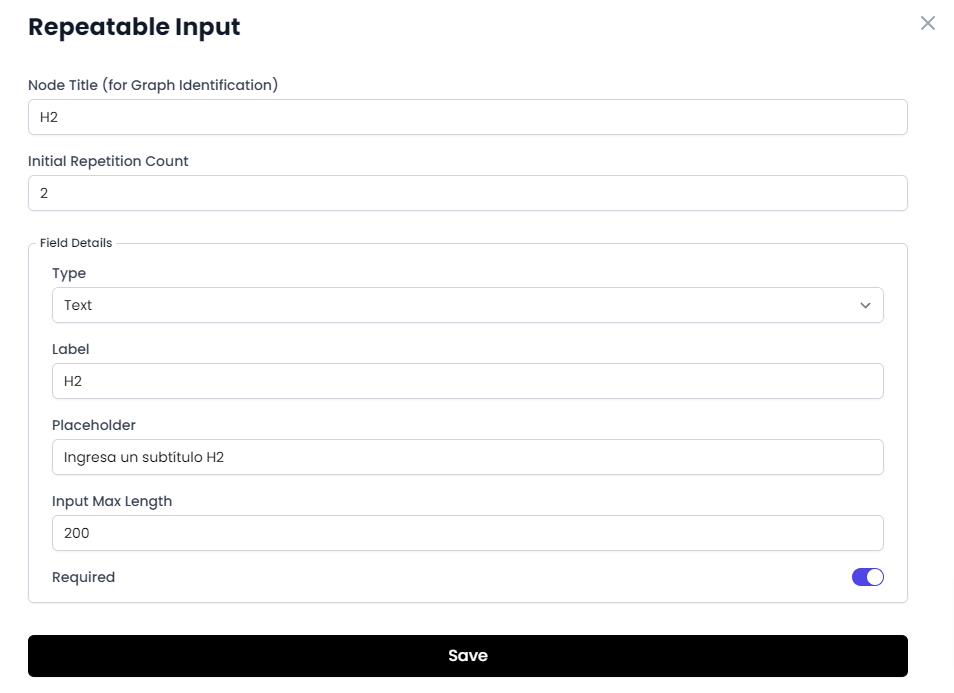Click the chevron arrow in the Type dropdown

click(865, 305)
